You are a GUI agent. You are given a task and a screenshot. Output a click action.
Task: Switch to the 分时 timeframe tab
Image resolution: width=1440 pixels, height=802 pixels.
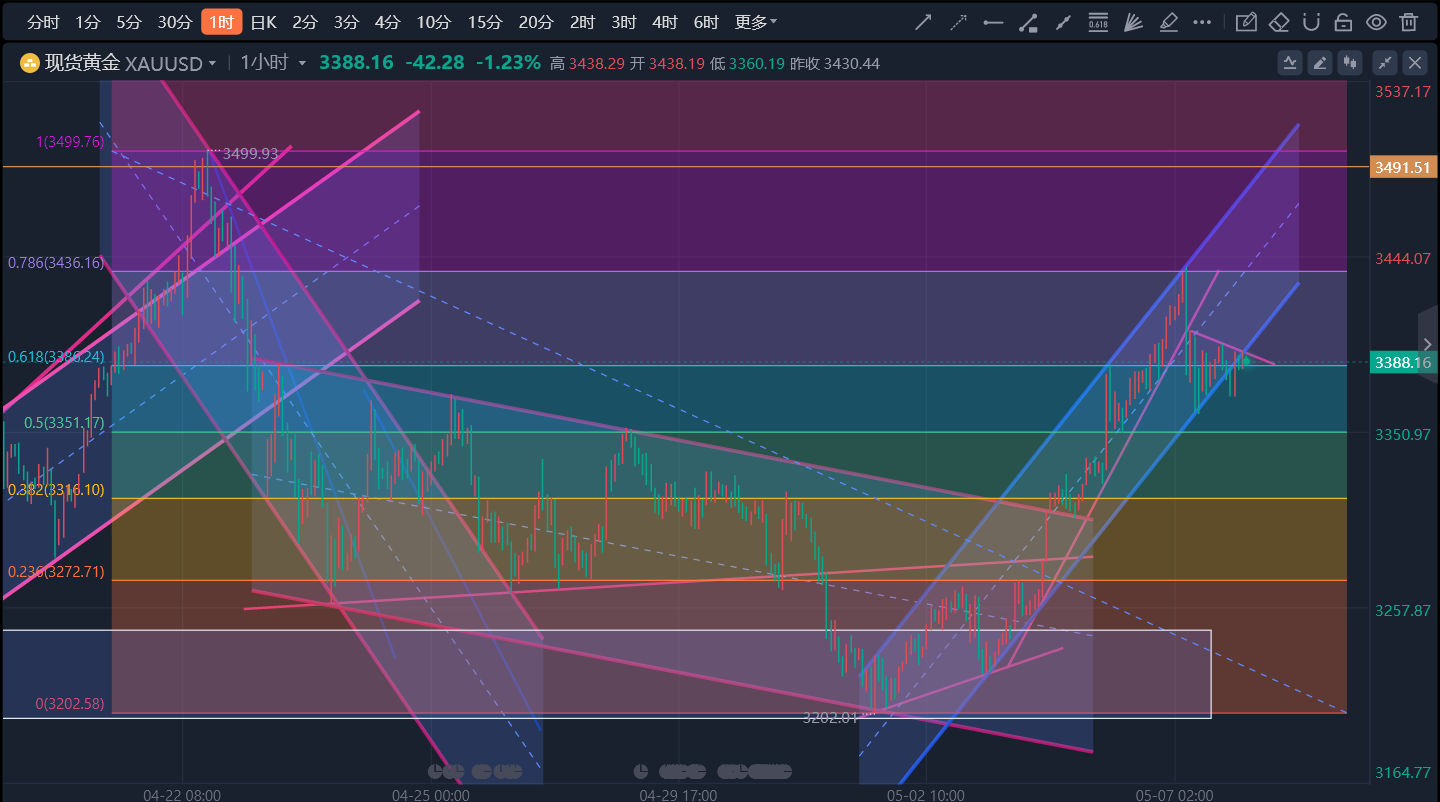pyautogui.click(x=43, y=22)
